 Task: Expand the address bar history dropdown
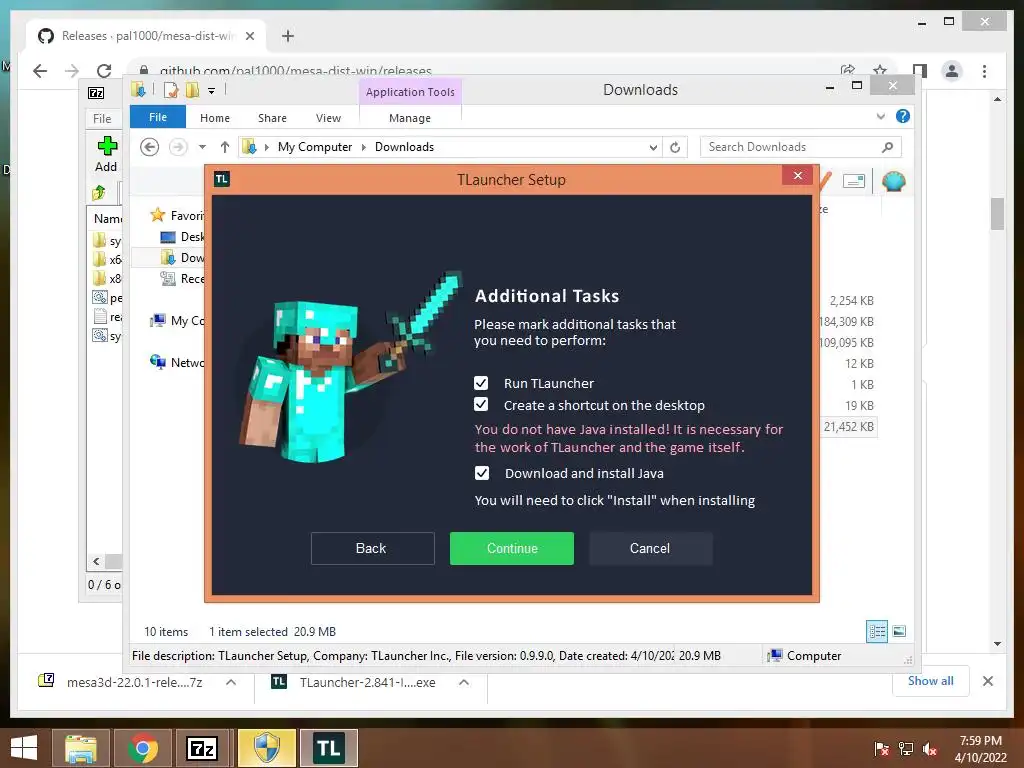tap(652, 148)
